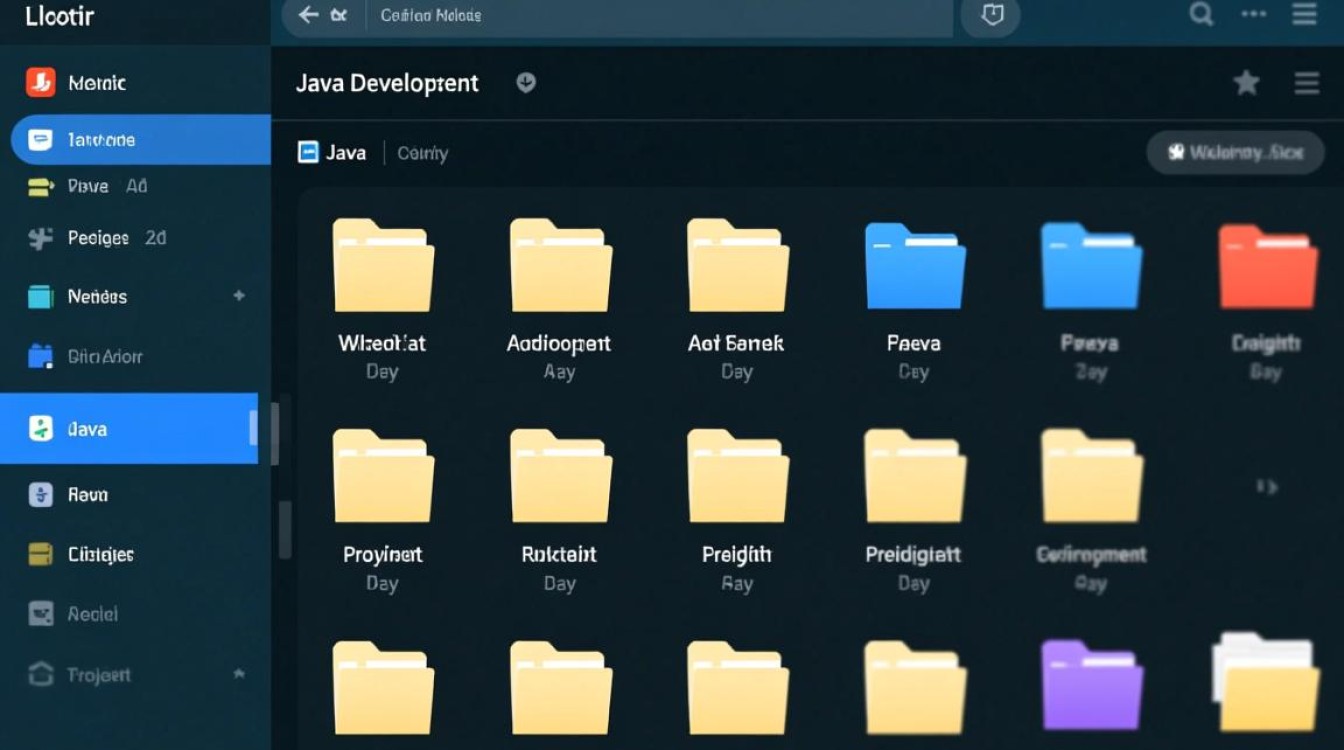This screenshot has width=1344, height=750.
Task: Select the Java item in the sidebar
Action: pyautogui.click(x=128, y=429)
